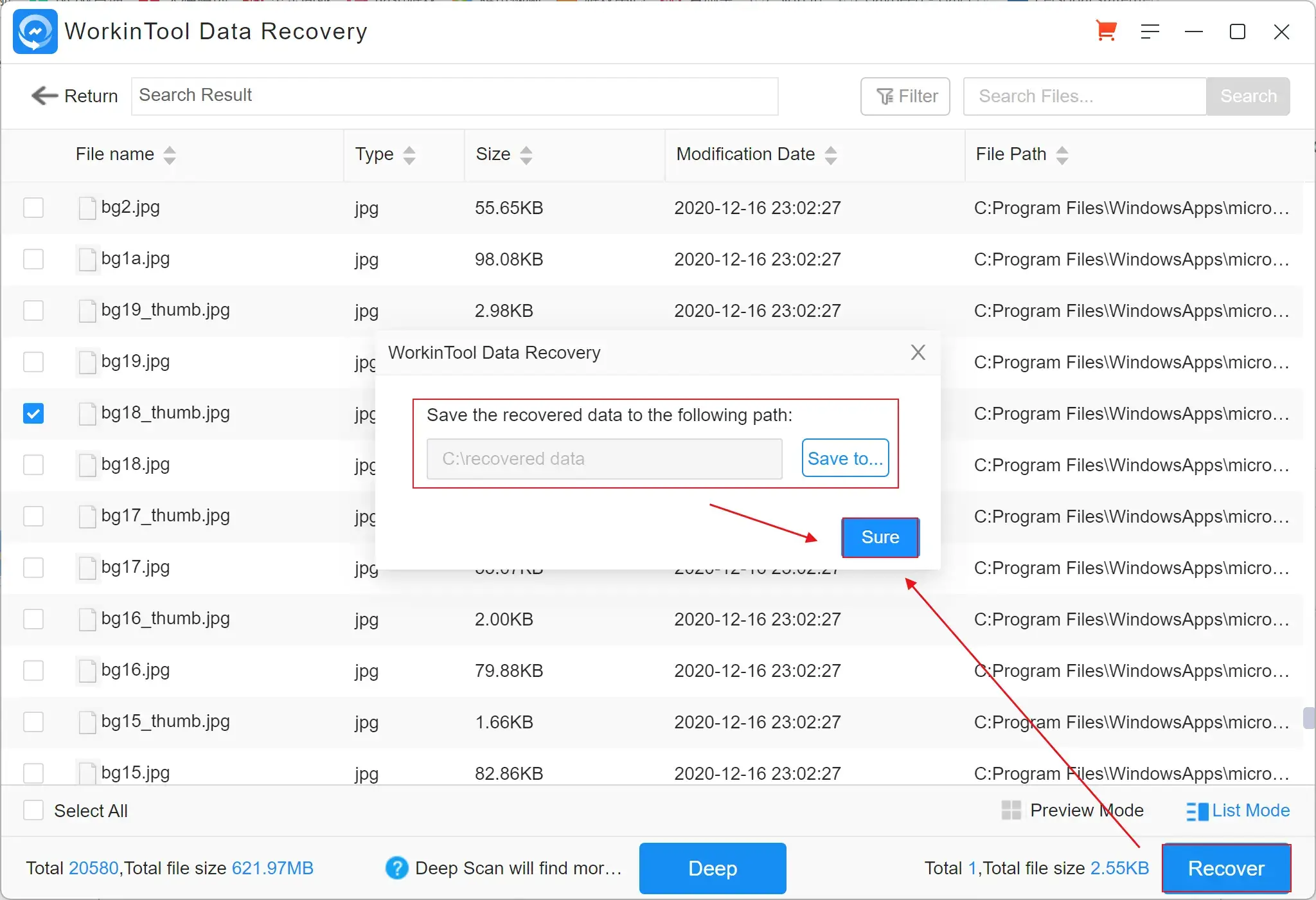The height and width of the screenshot is (900, 1316).
Task: Click the Search button
Action: pos(1248,96)
